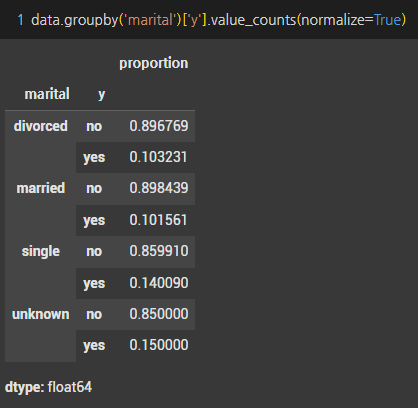This screenshot has height=408, width=418.
Task: Click the 'marital' string in code
Action: pos(150,20)
